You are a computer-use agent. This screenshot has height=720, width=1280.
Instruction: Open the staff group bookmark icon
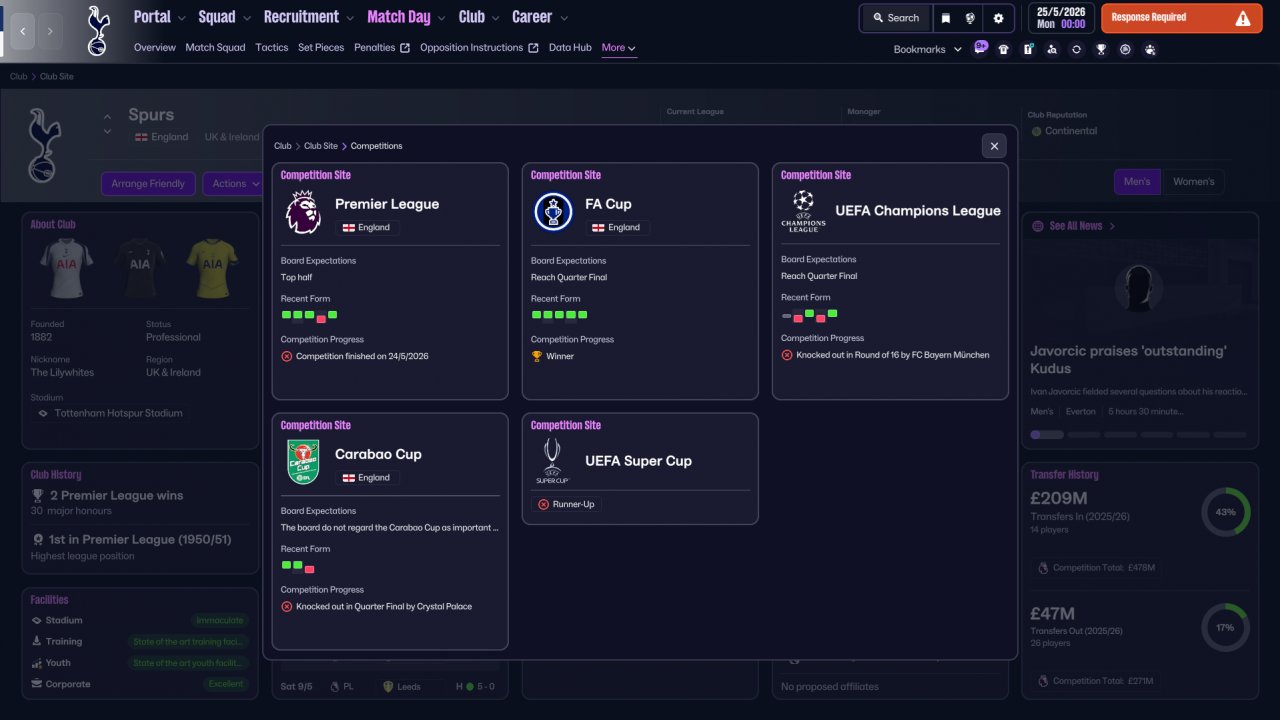(x=1150, y=49)
